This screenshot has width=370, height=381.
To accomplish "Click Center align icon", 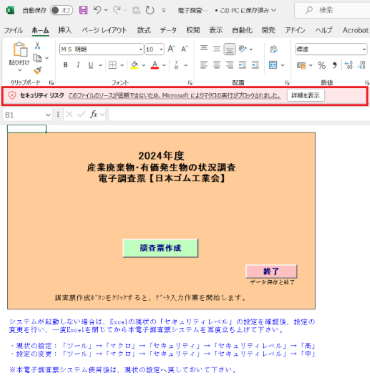I will pos(217,65).
